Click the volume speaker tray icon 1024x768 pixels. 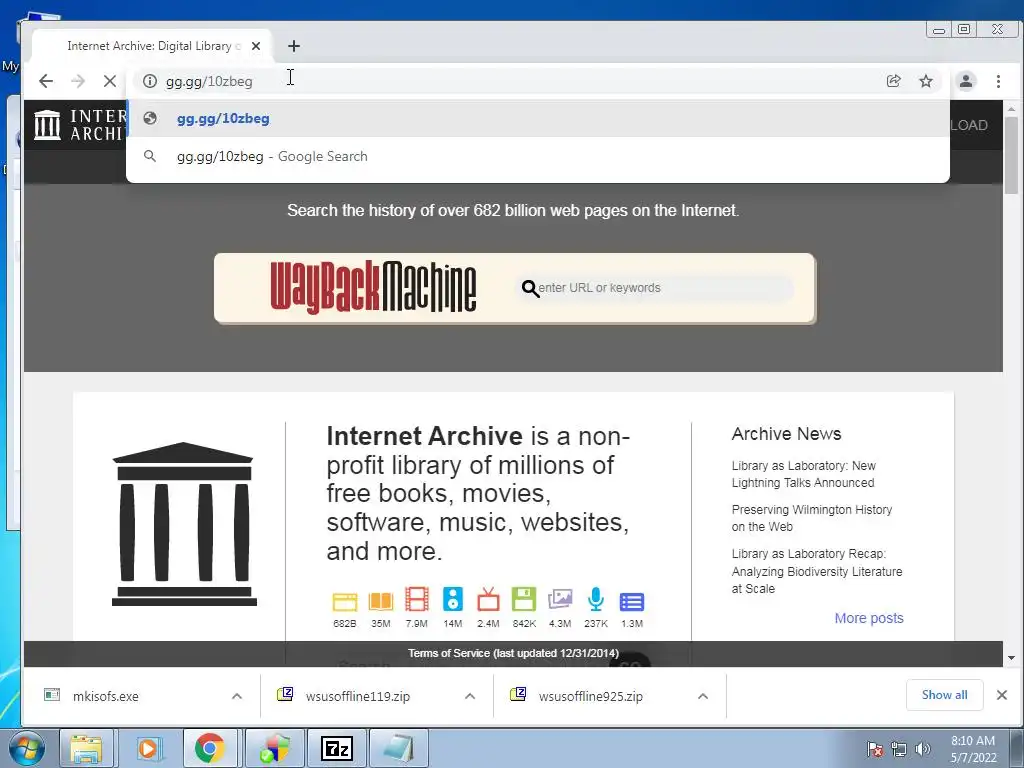923,748
